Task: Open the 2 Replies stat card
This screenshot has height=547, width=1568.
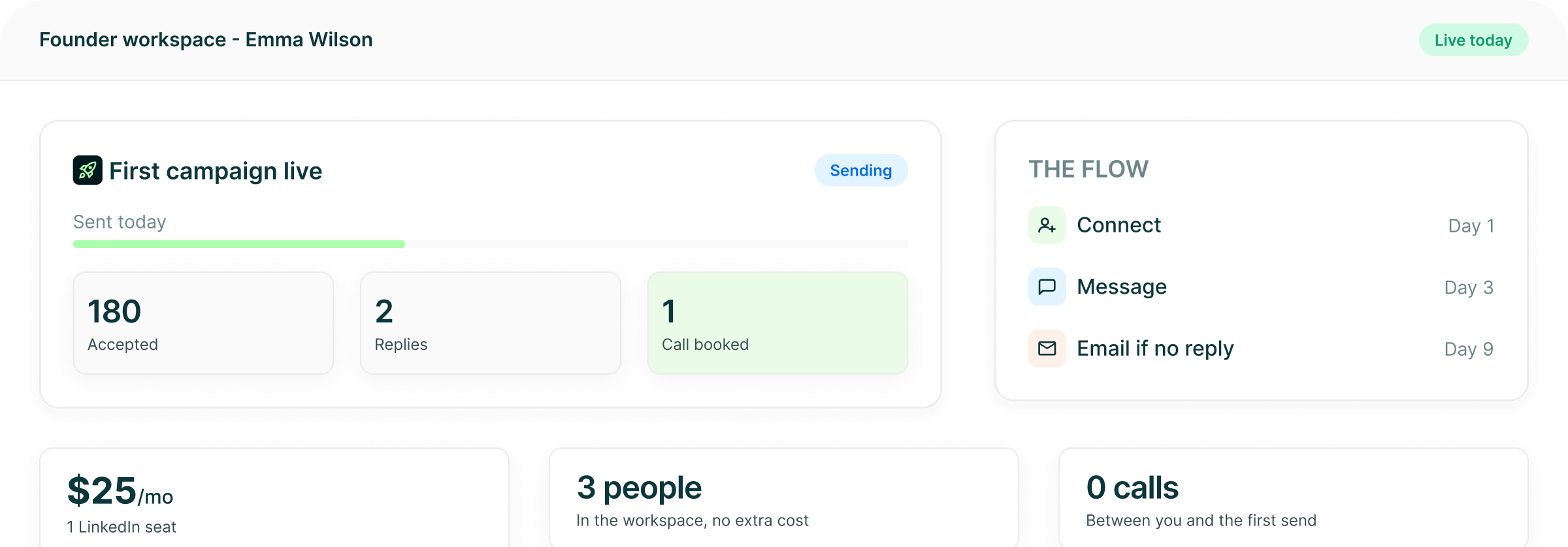Action: tap(491, 323)
